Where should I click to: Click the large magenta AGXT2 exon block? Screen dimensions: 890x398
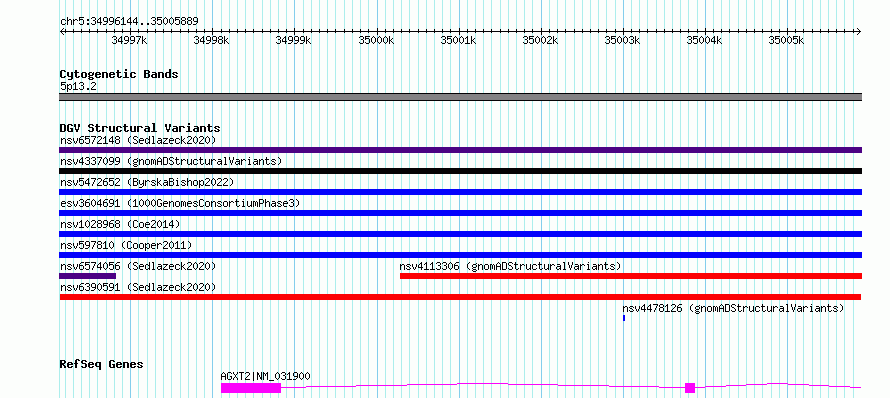pyautogui.click(x=251, y=388)
